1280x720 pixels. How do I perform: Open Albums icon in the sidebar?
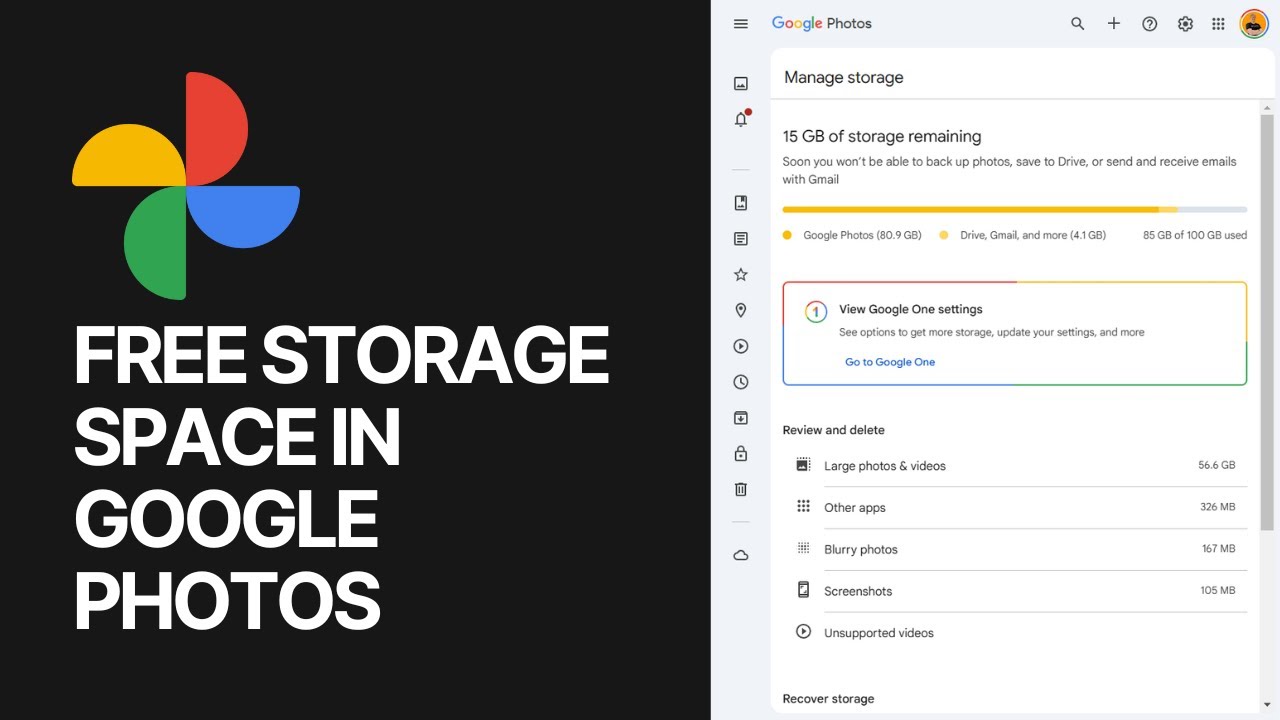click(x=741, y=203)
